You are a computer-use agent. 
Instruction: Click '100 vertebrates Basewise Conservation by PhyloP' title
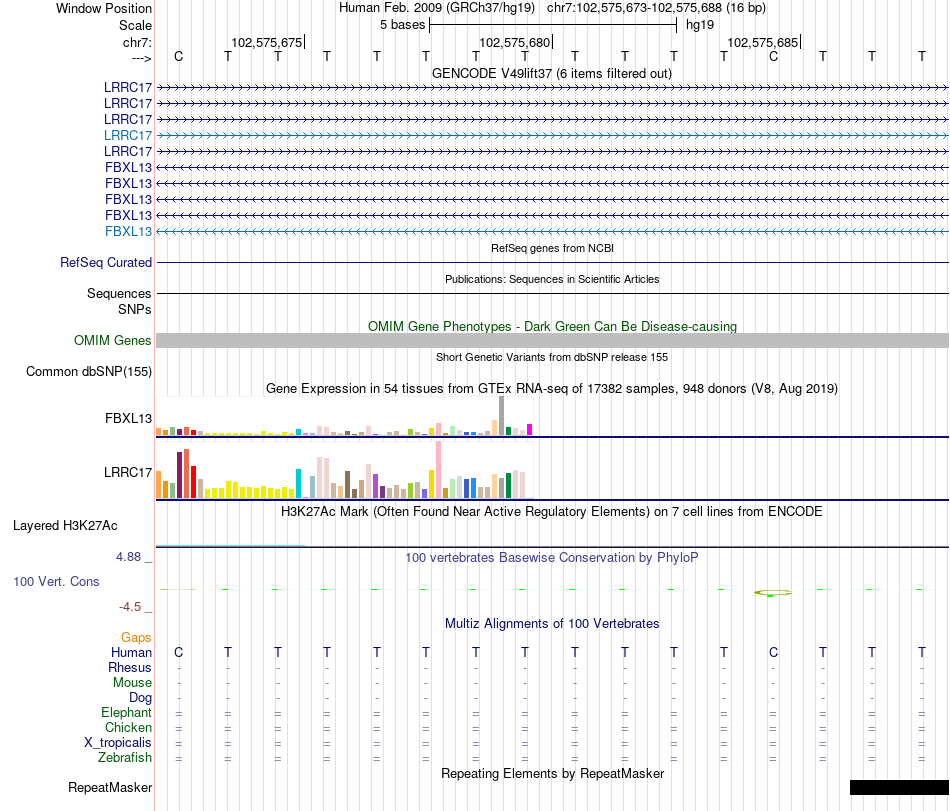click(x=552, y=557)
